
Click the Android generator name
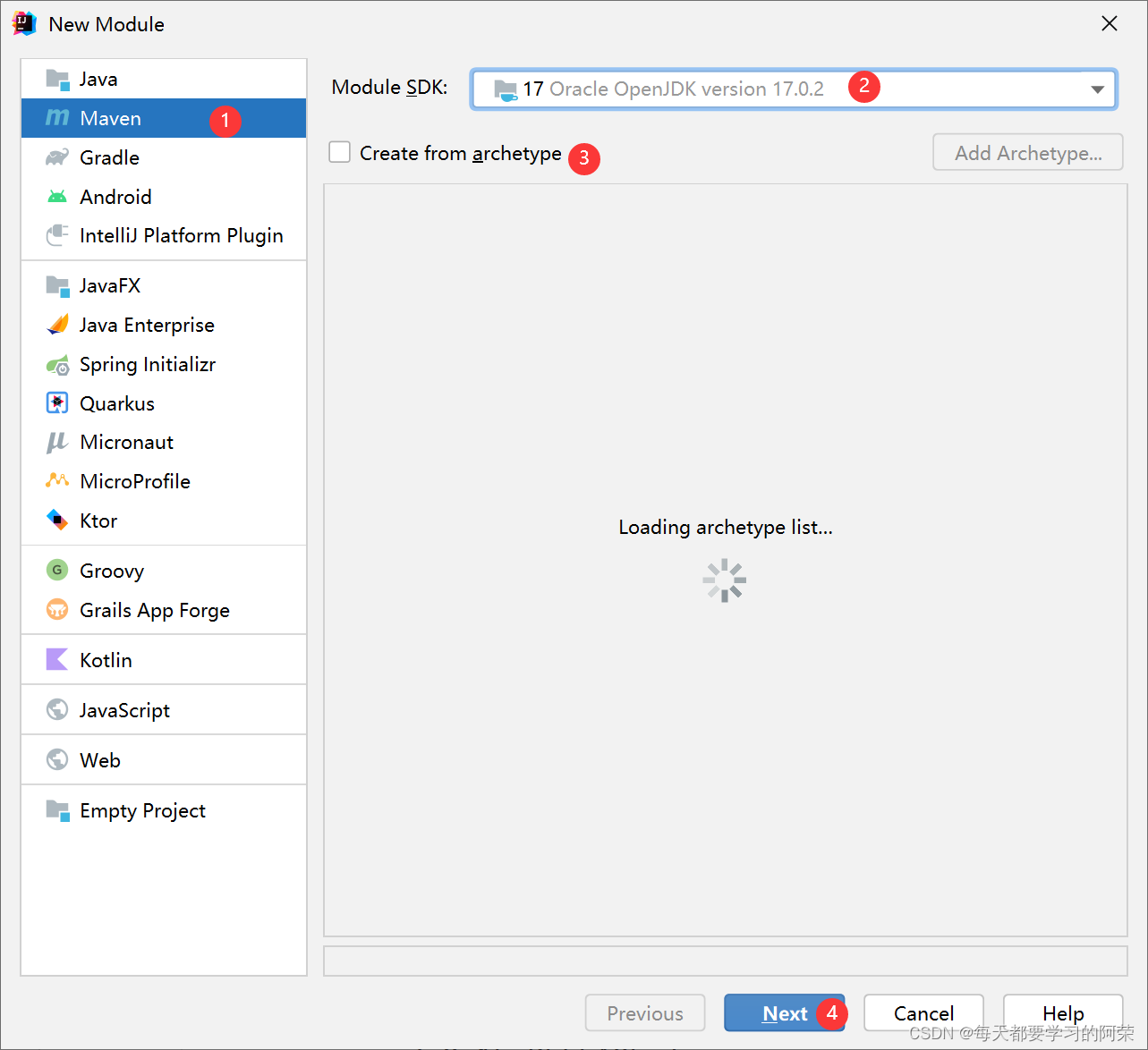pyautogui.click(x=115, y=197)
